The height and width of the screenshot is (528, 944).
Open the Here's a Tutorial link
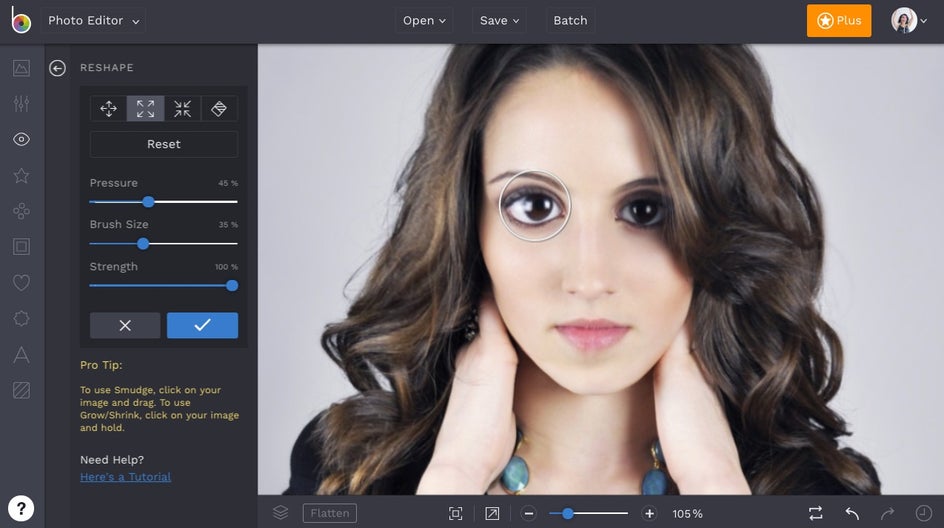coord(125,477)
